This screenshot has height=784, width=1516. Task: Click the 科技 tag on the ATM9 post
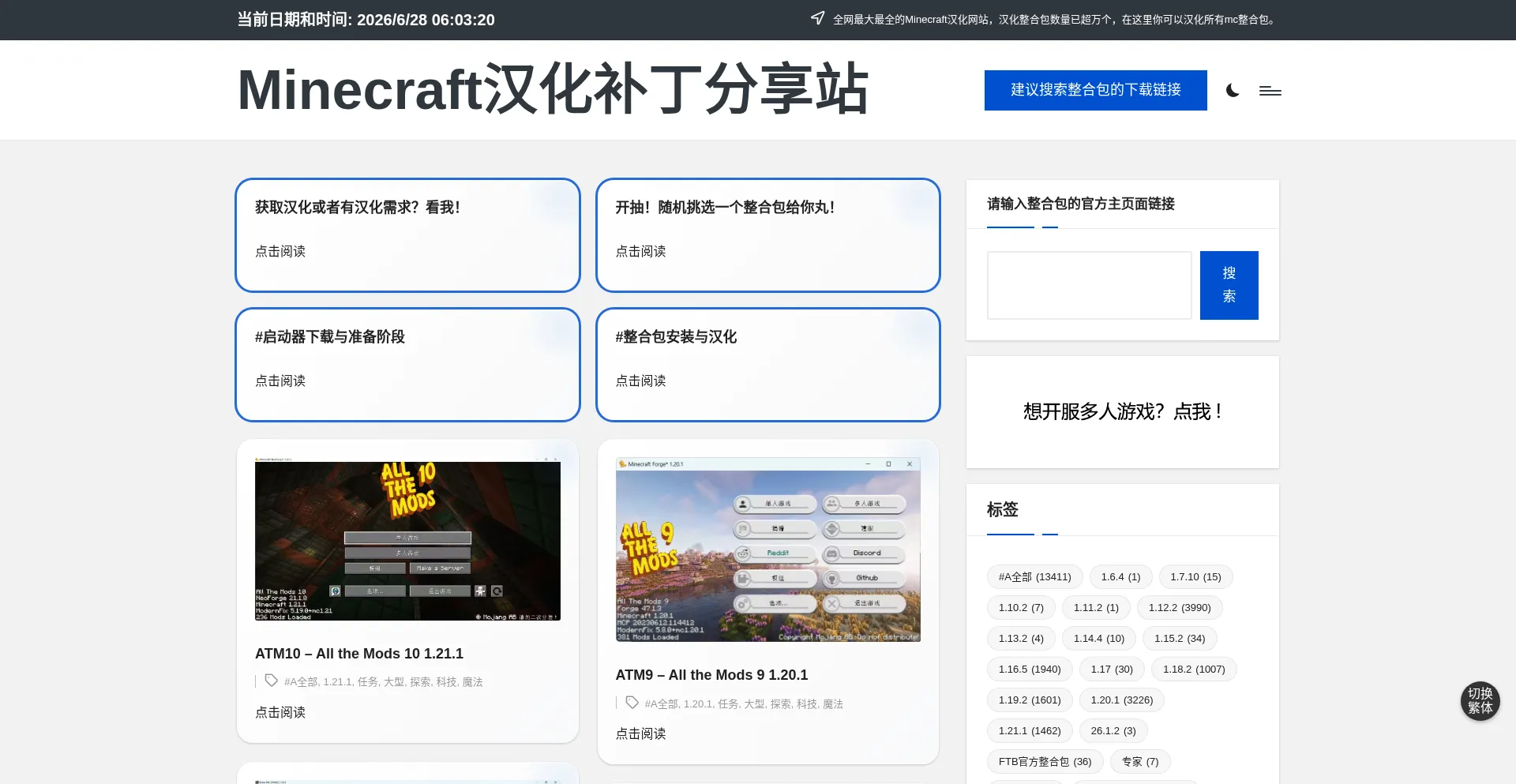pyautogui.click(x=807, y=704)
